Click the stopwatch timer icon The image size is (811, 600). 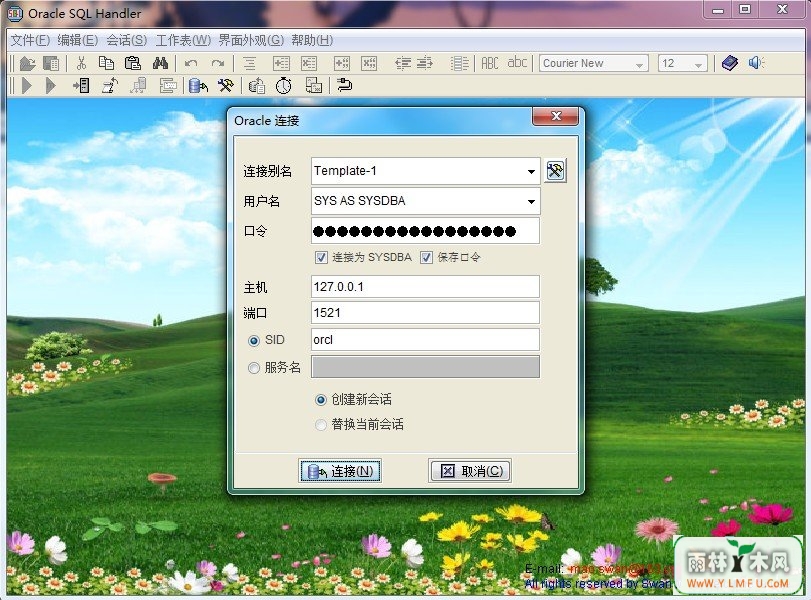[283, 85]
